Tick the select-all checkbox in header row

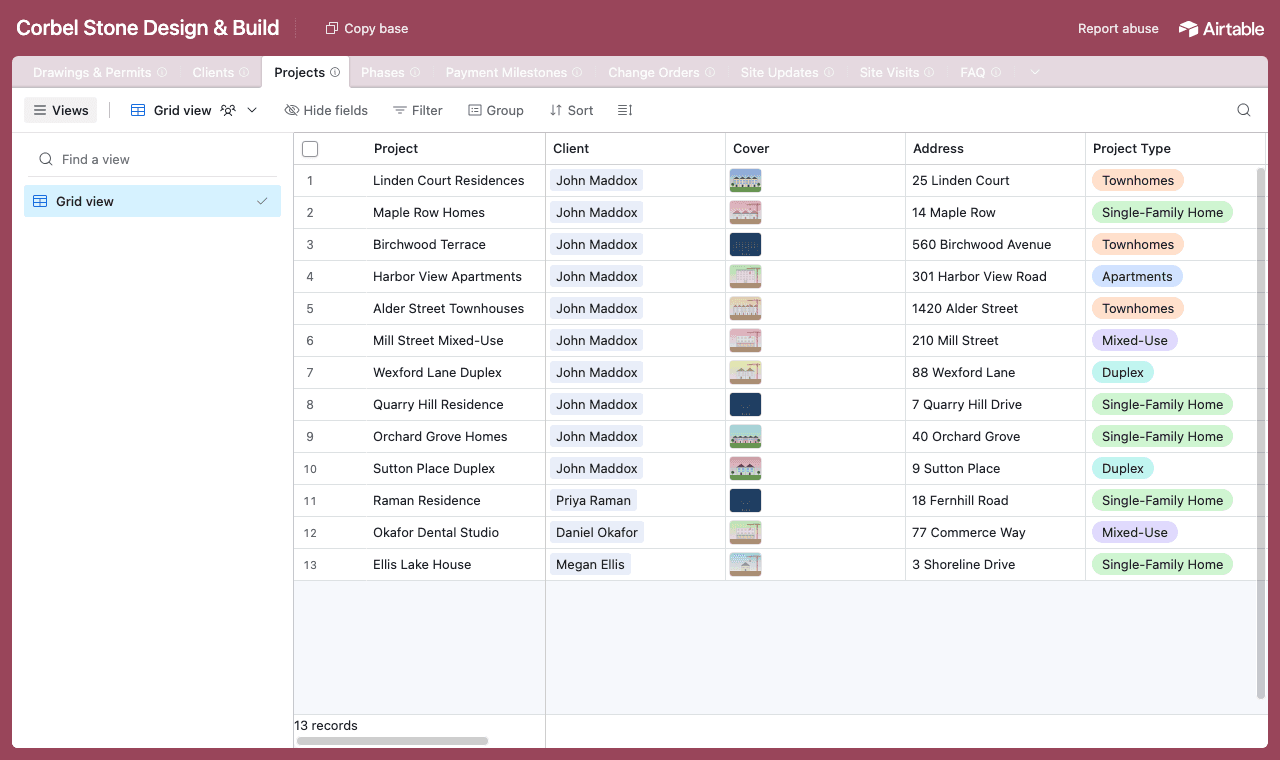click(310, 149)
